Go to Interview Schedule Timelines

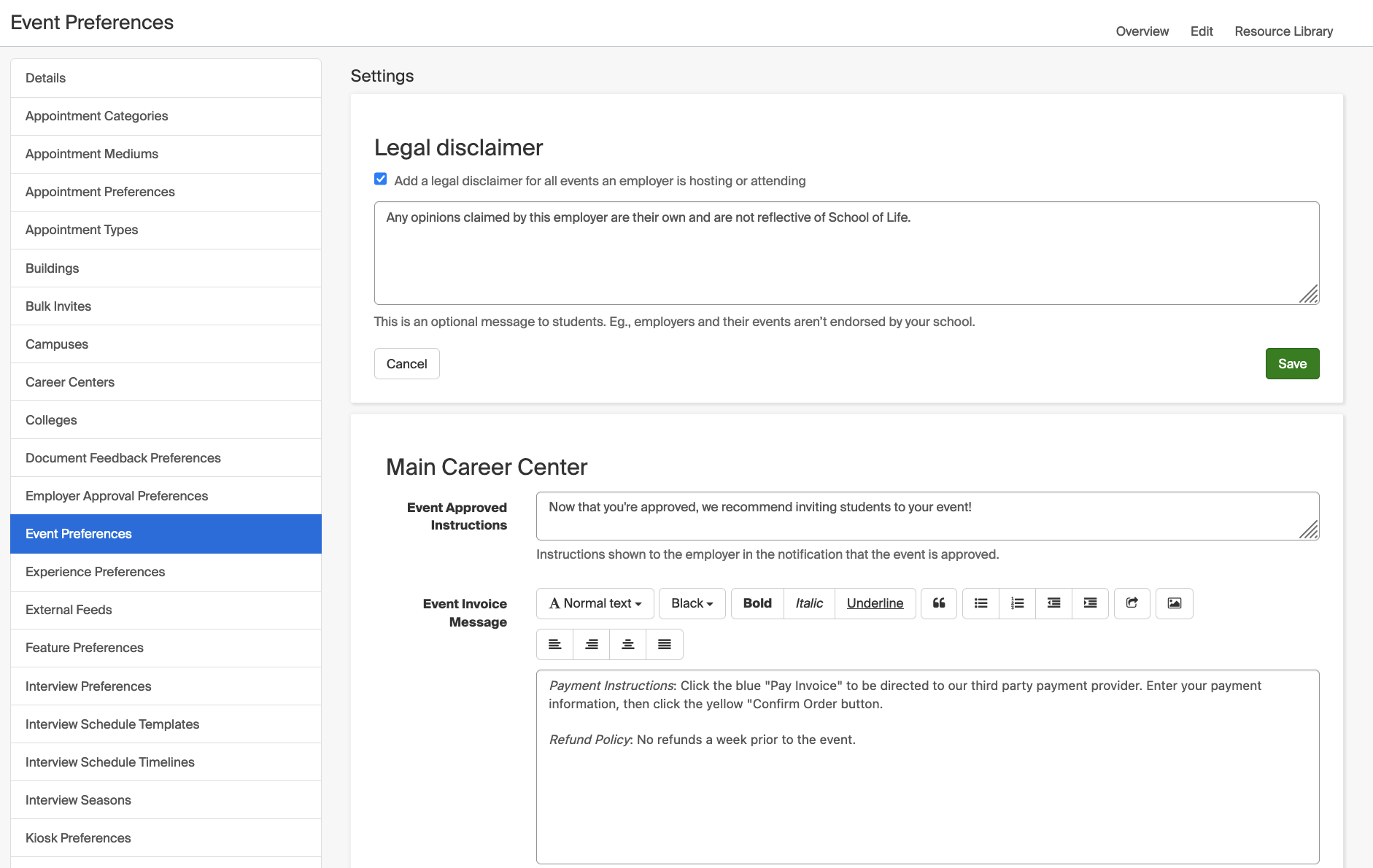point(166,762)
